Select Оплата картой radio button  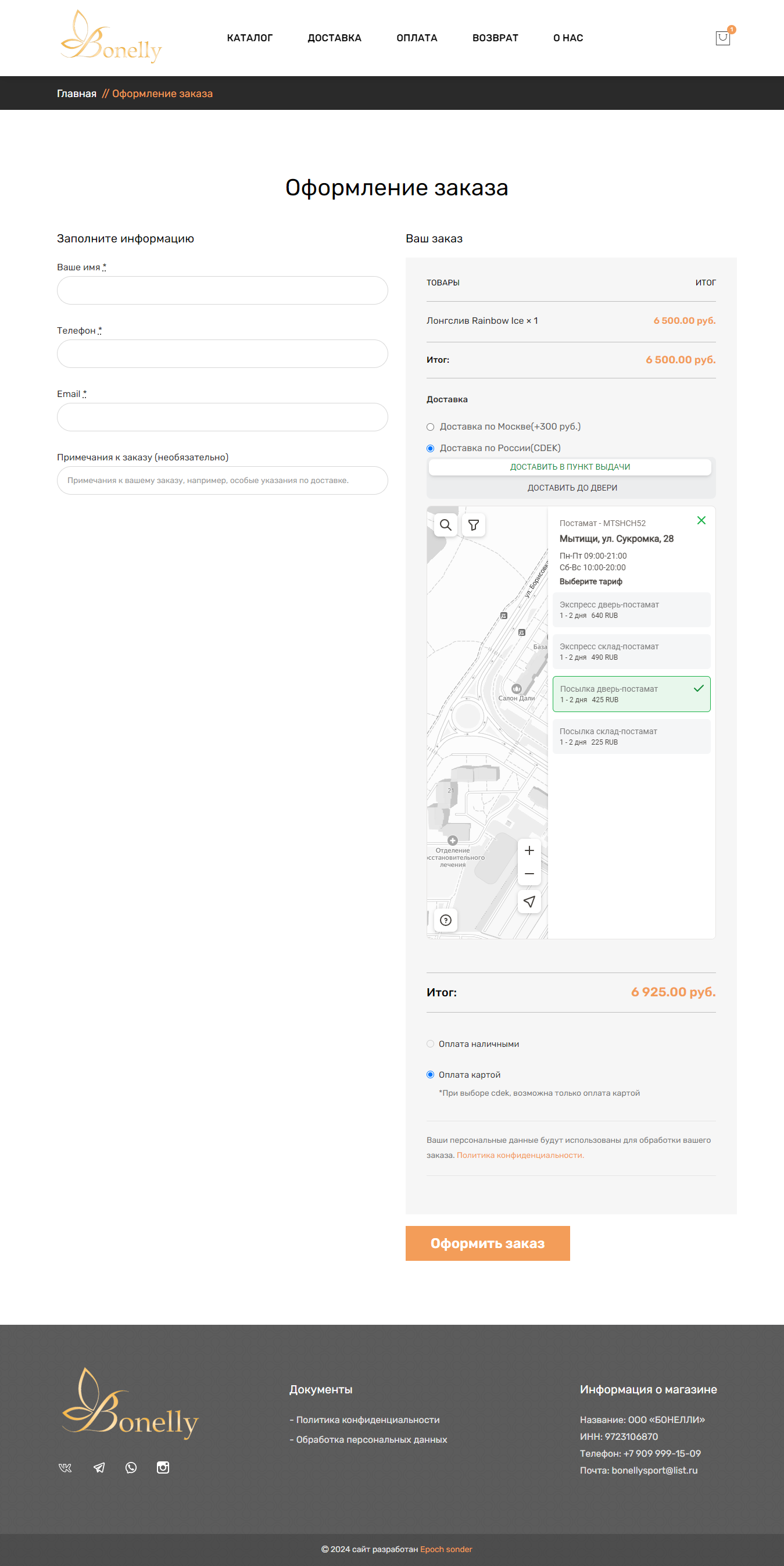click(x=430, y=1074)
